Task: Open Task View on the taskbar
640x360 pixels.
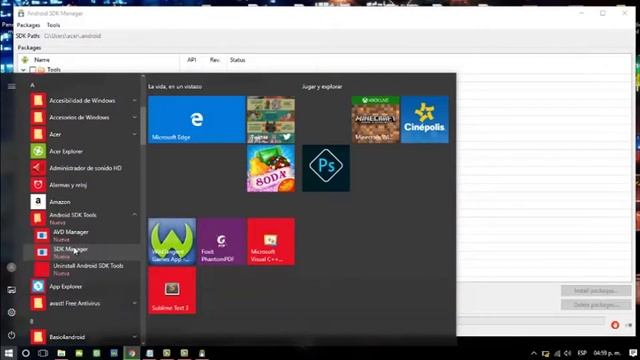Action: tap(43, 353)
